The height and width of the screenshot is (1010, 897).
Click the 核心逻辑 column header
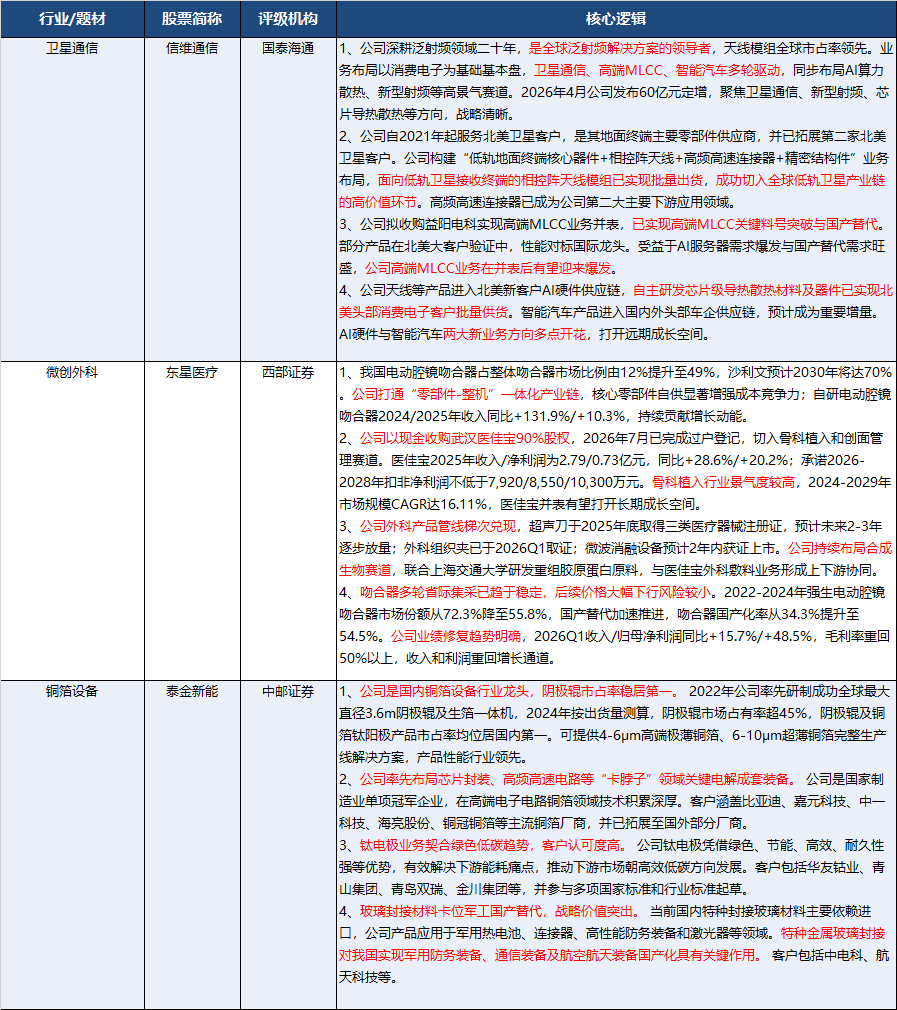616,19
